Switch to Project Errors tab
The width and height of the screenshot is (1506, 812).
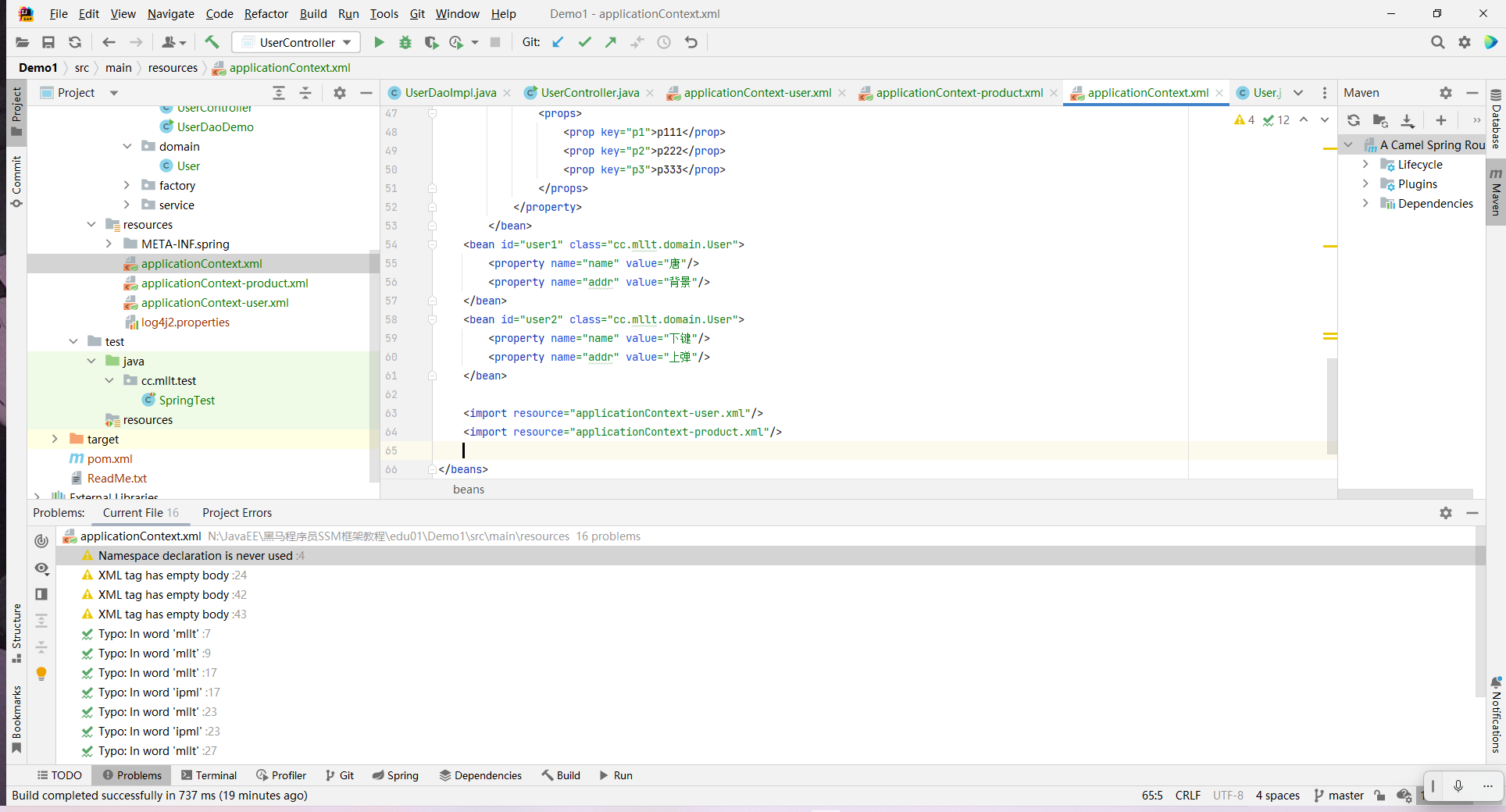[237, 513]
